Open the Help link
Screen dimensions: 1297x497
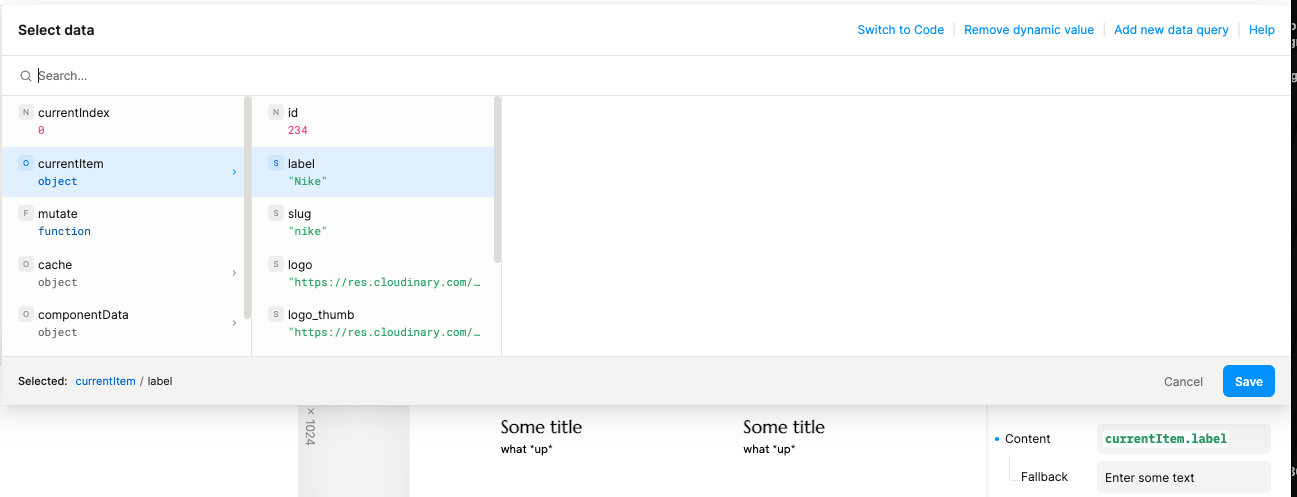pyautogui.click(x=1261, y=30)
